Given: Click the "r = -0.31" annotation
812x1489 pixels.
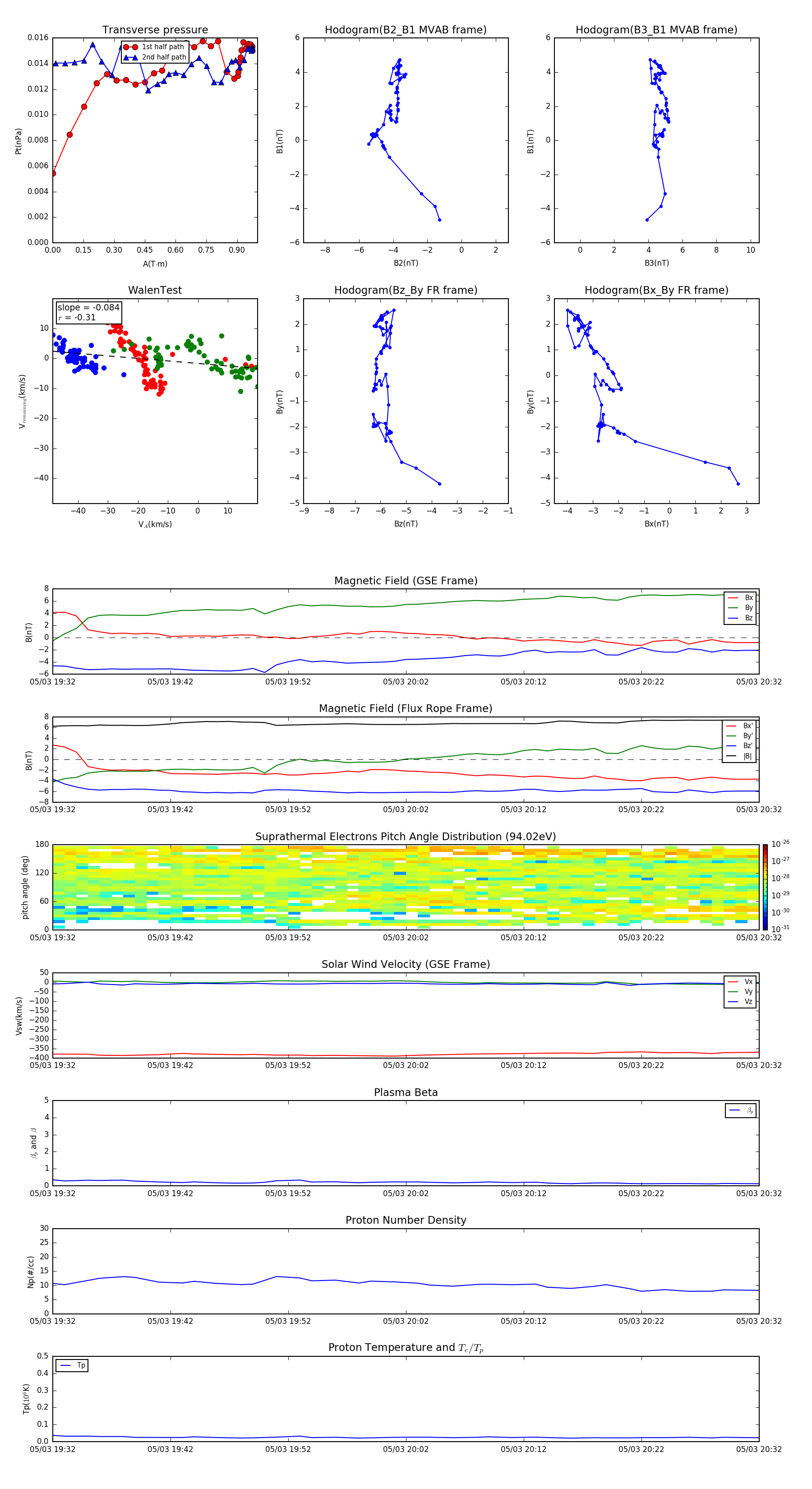Looking at the screenshot, I should tap(77, 317).
